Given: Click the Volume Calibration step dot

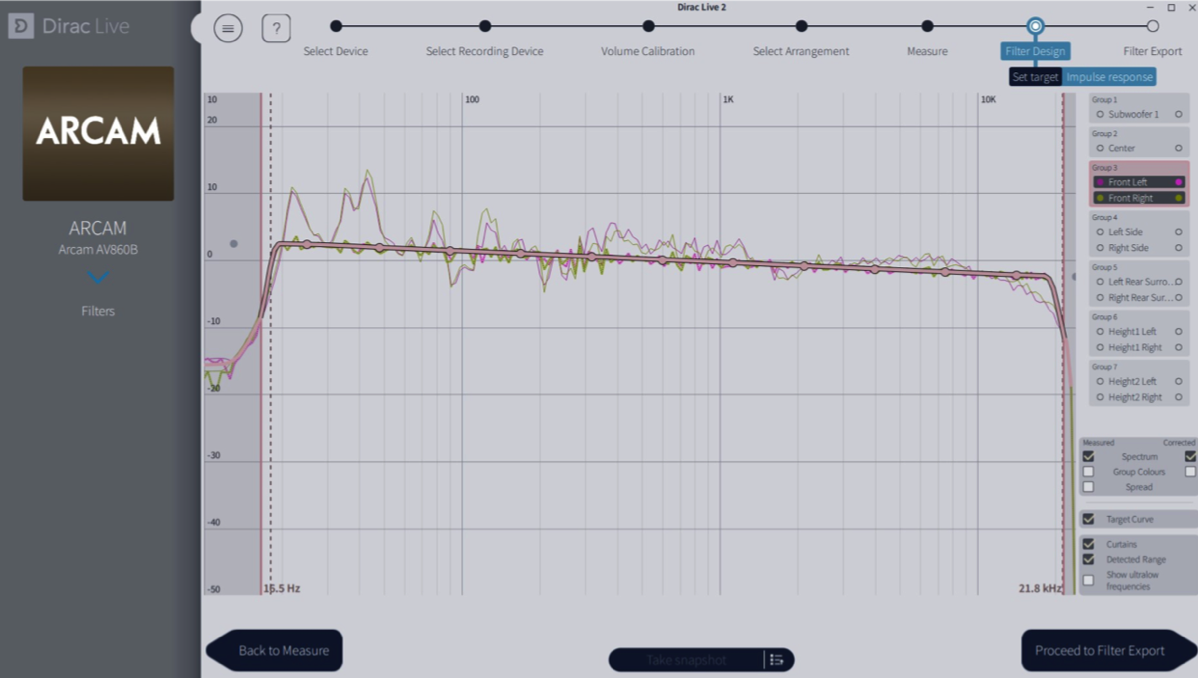Looking at the screenshot, I should pos(648,26).
